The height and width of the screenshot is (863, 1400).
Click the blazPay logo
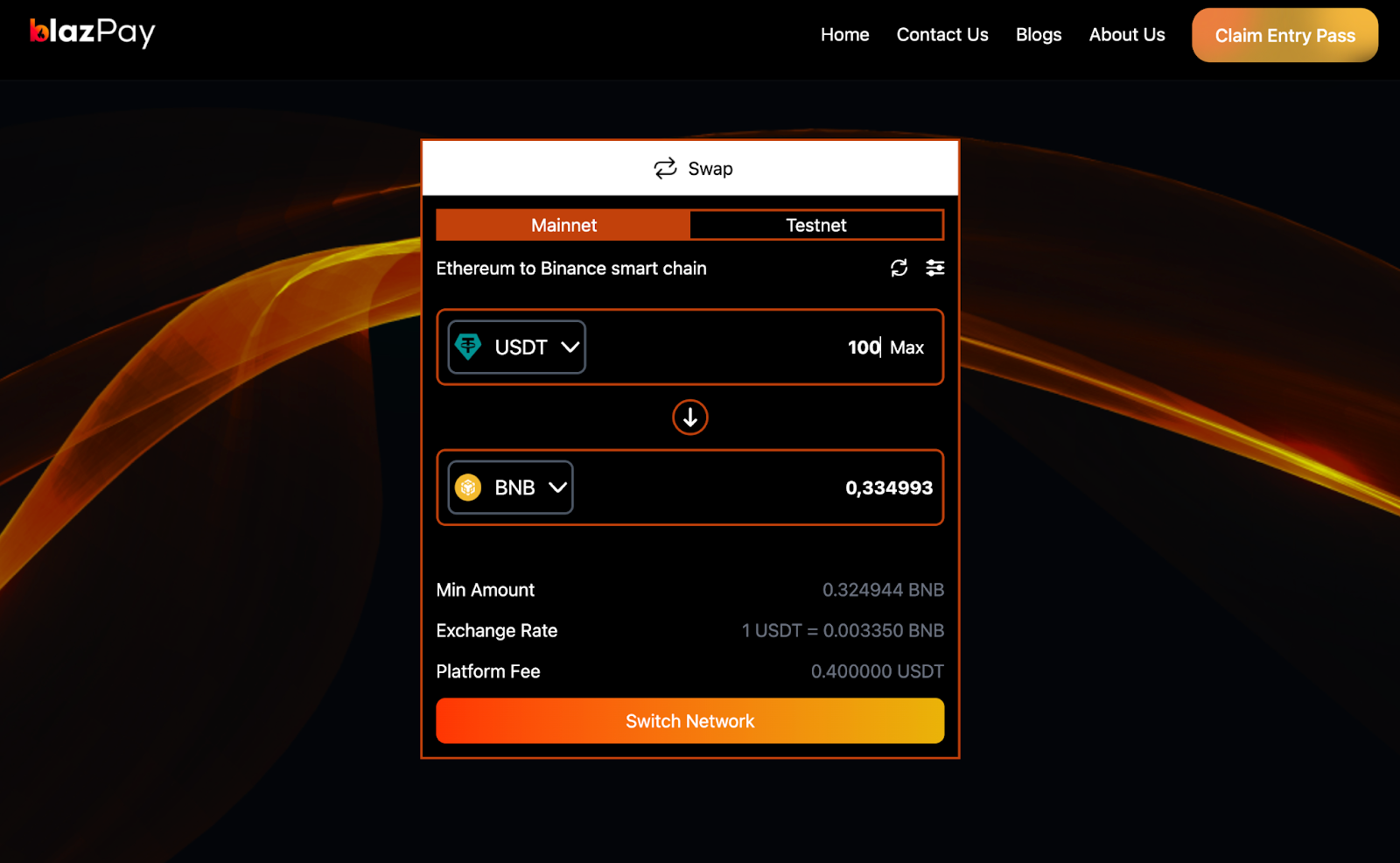[x=92, y=32]
